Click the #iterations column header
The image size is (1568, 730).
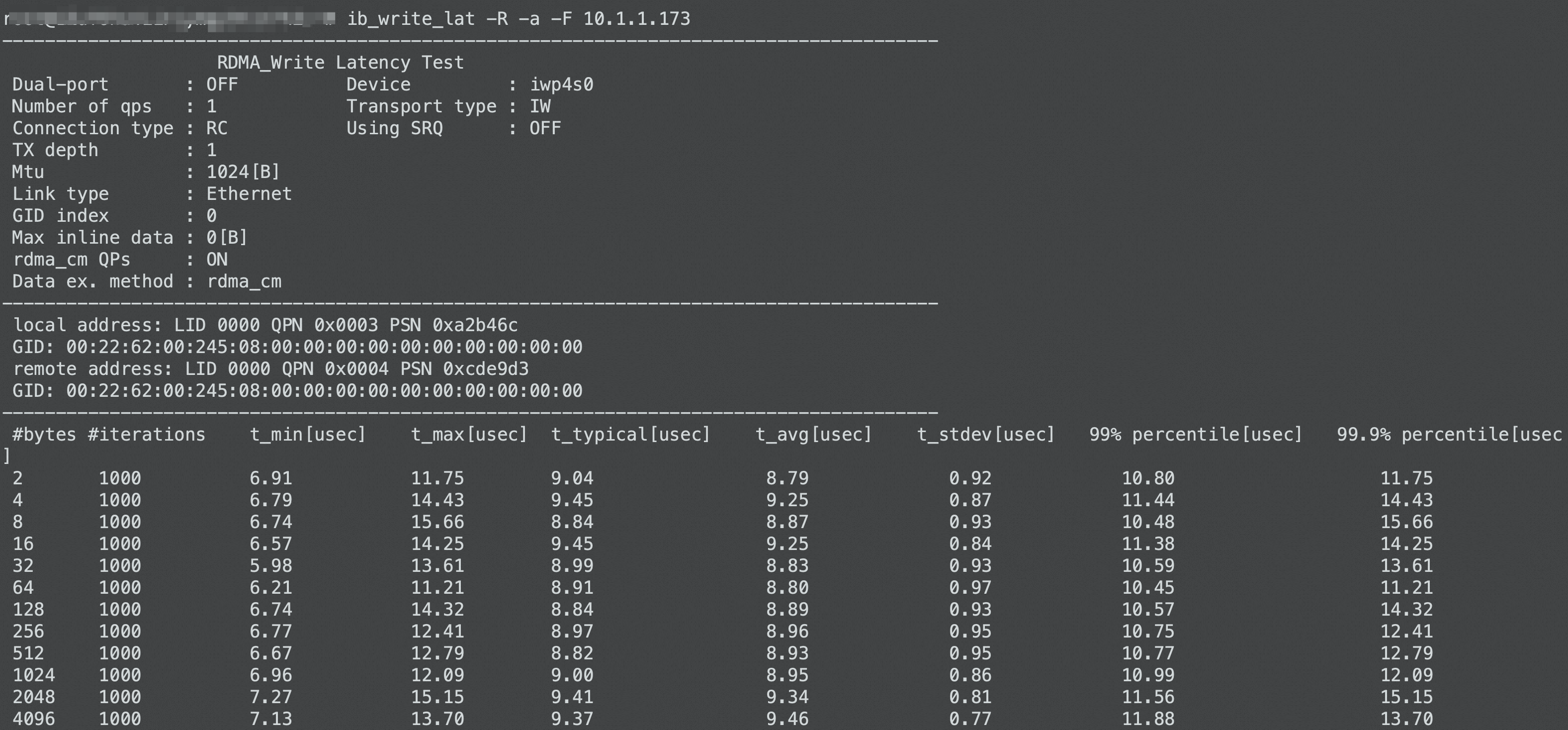[x=146, y=435]
